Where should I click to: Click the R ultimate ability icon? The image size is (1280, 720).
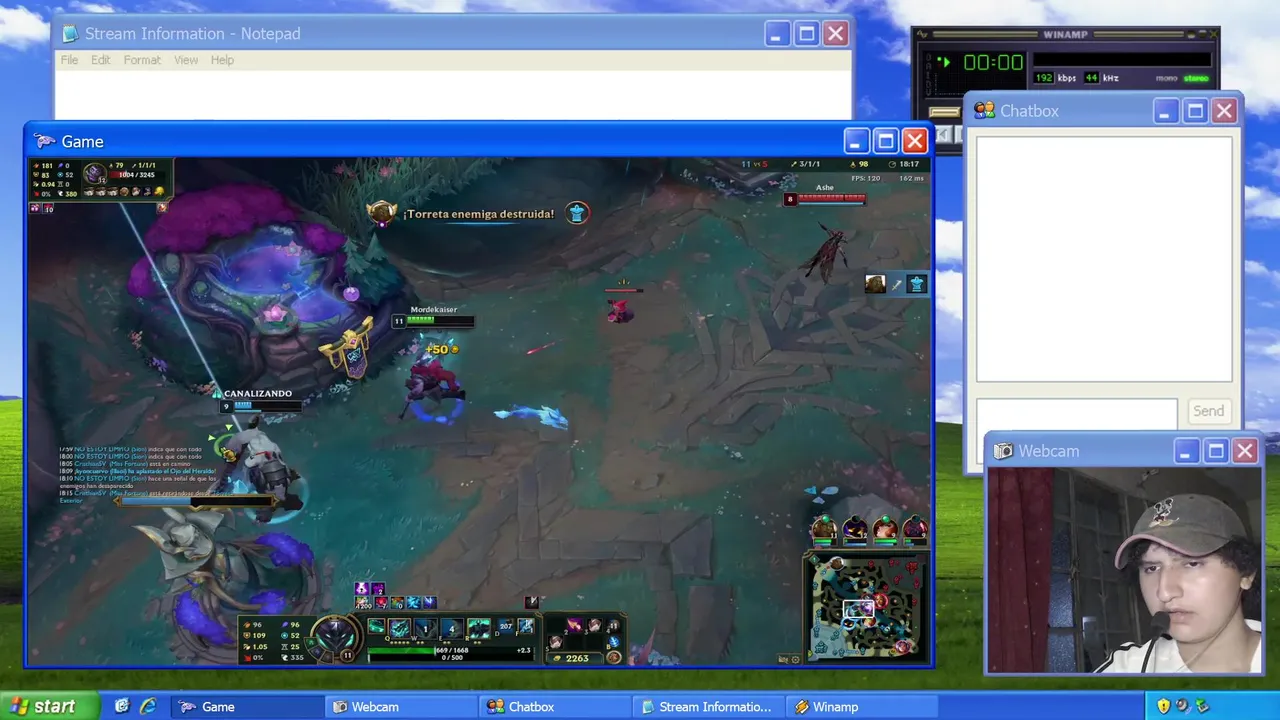pos(479,628)
